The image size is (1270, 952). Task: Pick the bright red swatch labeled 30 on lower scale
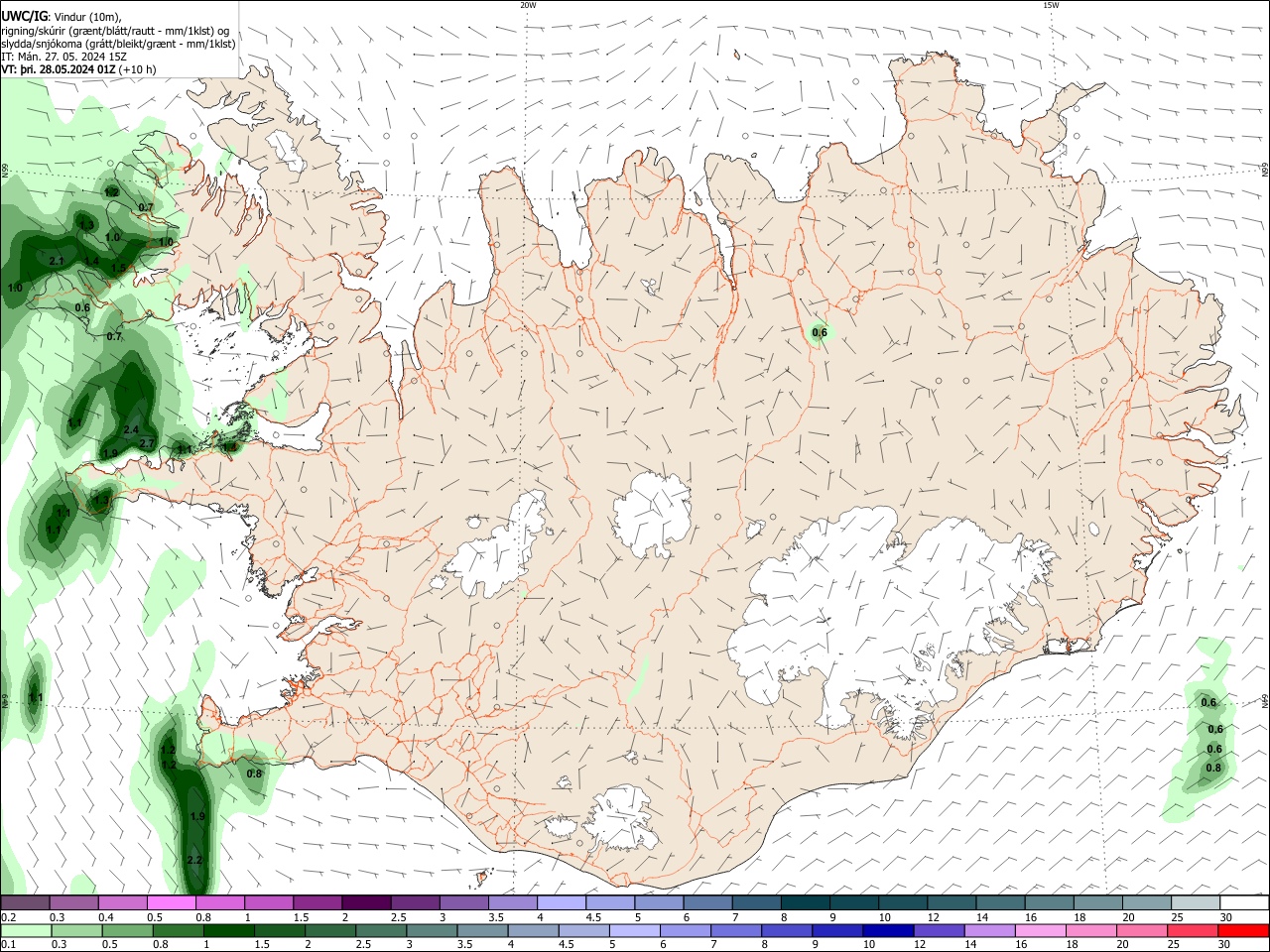tap(1243, 930)
